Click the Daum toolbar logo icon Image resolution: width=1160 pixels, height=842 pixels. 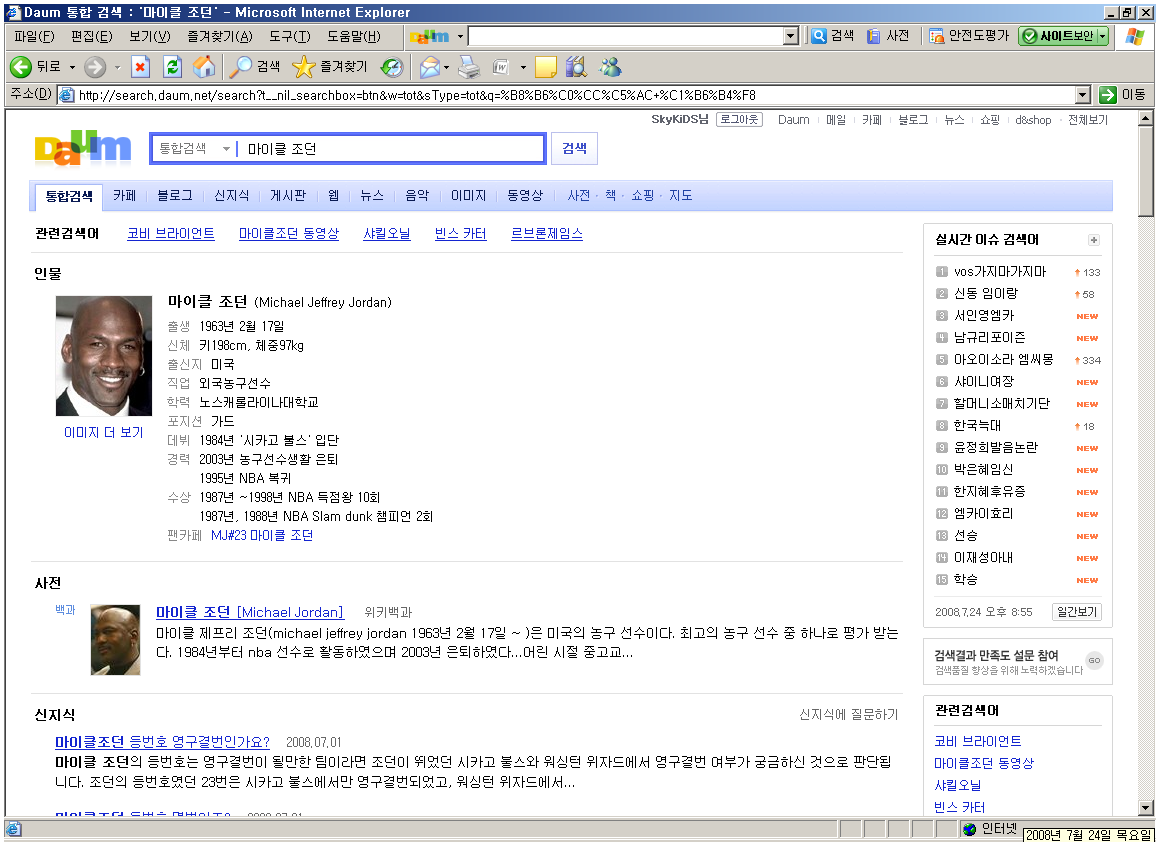[x=429, y=36]
